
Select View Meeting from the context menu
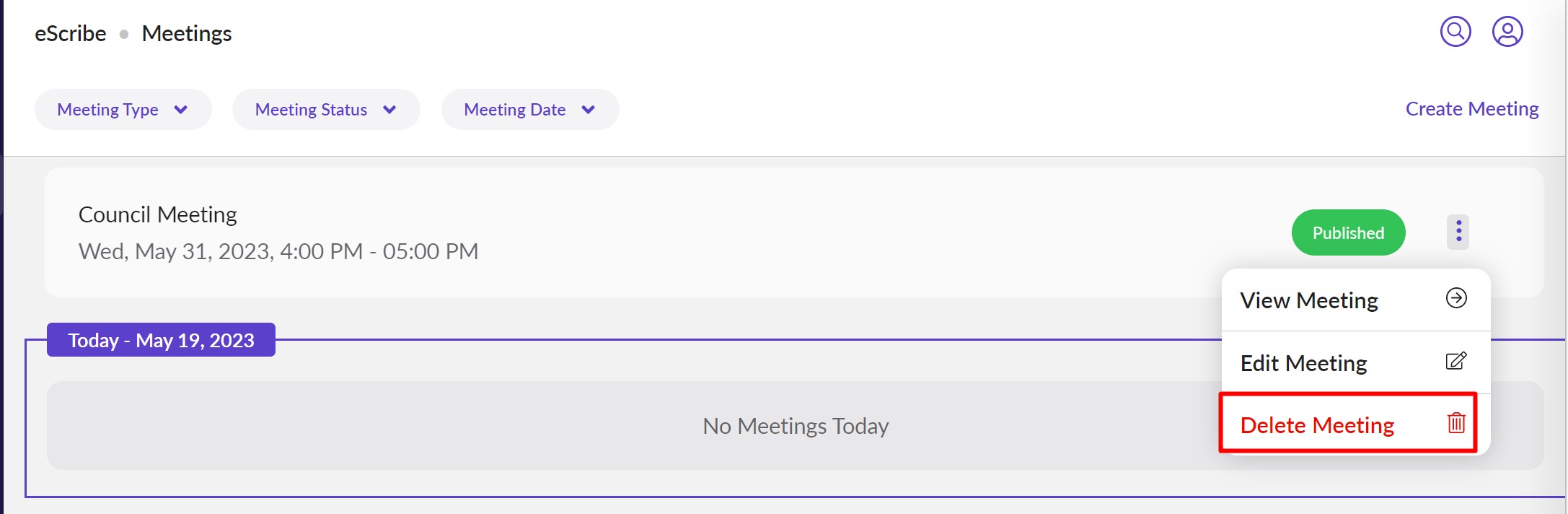tap(1308, 300)
